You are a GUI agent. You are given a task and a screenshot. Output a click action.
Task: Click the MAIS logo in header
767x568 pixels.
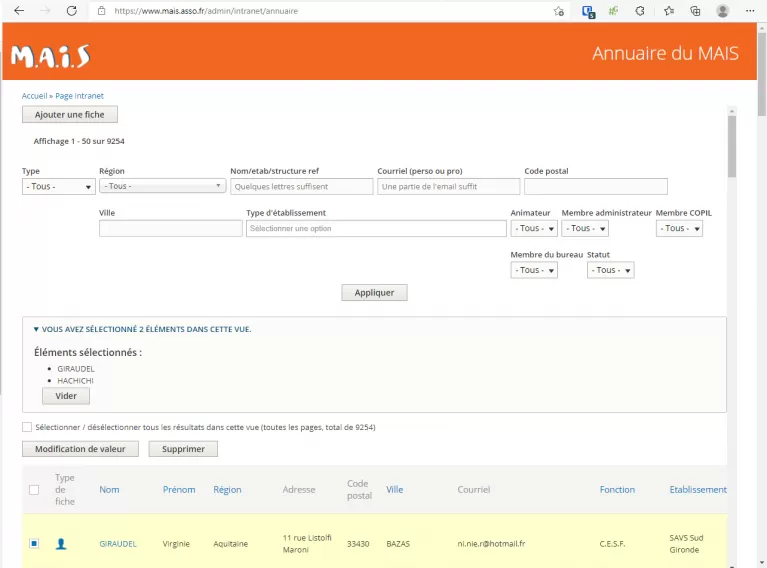pyautogui.click(x=50, y=56)
